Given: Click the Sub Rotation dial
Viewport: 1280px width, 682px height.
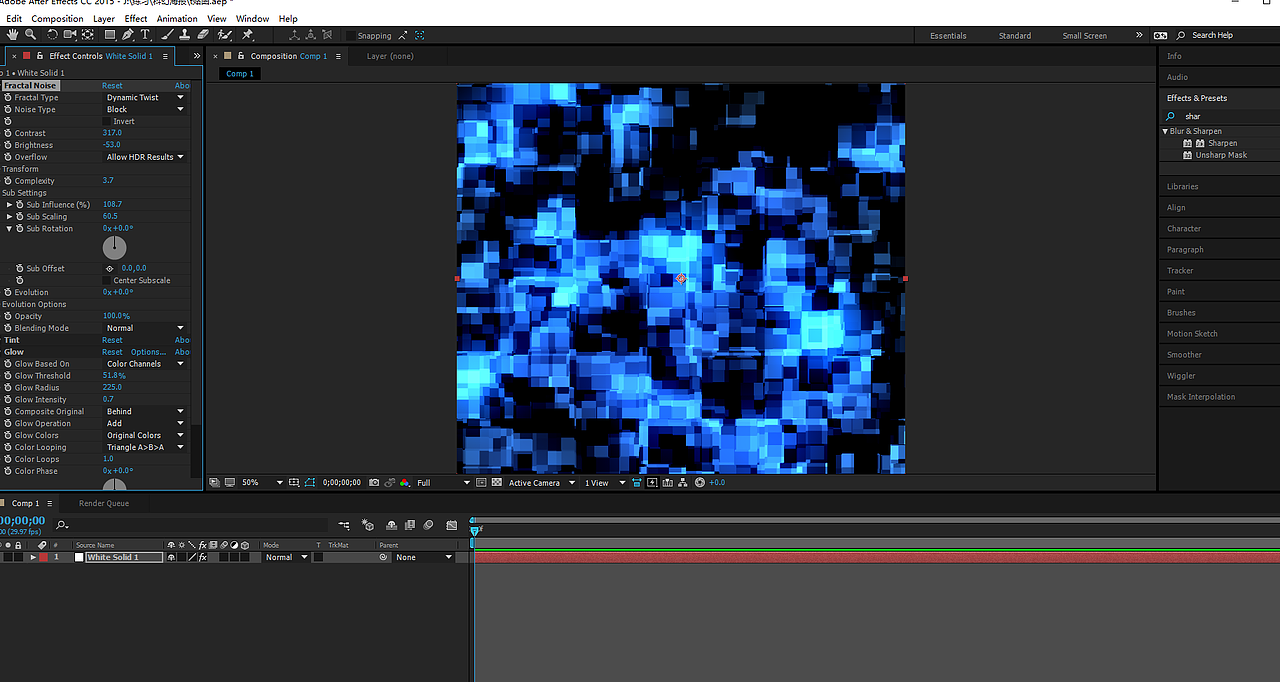Looking at the screenshot, I should point(115,247).
